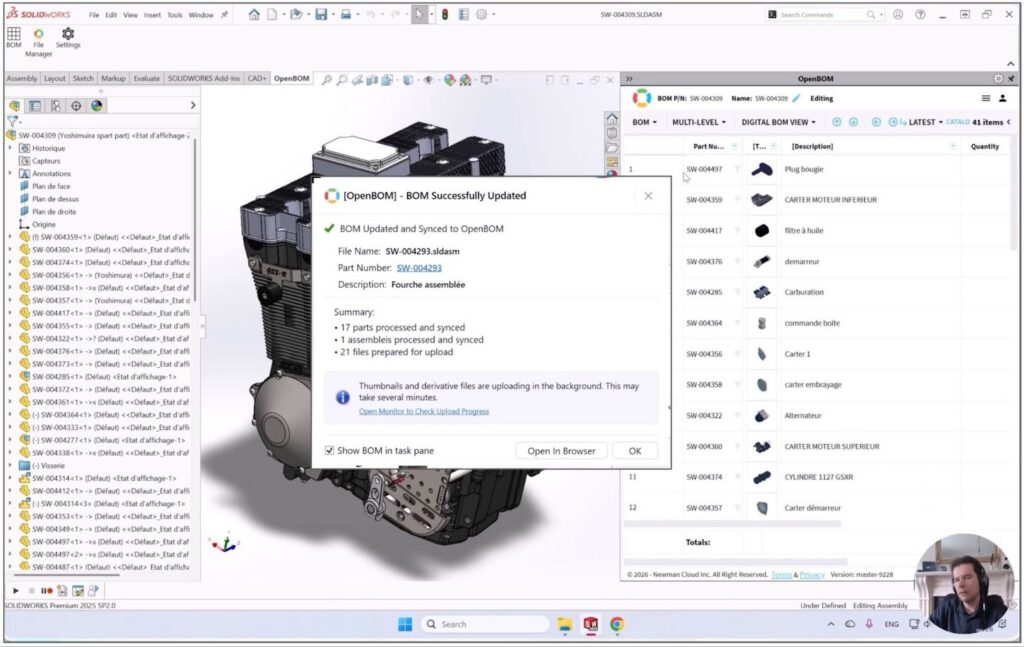Open the OpenBOM File Manager
1024x647 pixels.
(39, 34)
